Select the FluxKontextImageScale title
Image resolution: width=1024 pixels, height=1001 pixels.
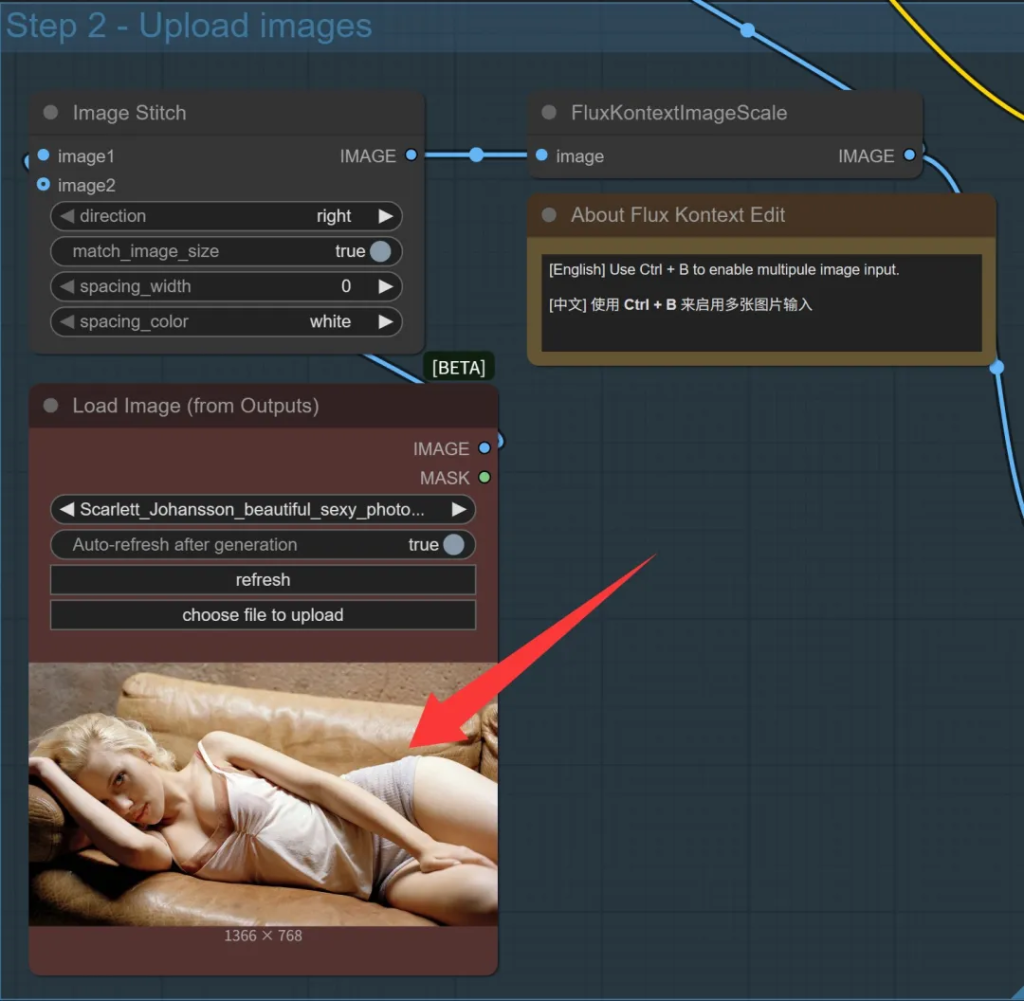[679, 113]
